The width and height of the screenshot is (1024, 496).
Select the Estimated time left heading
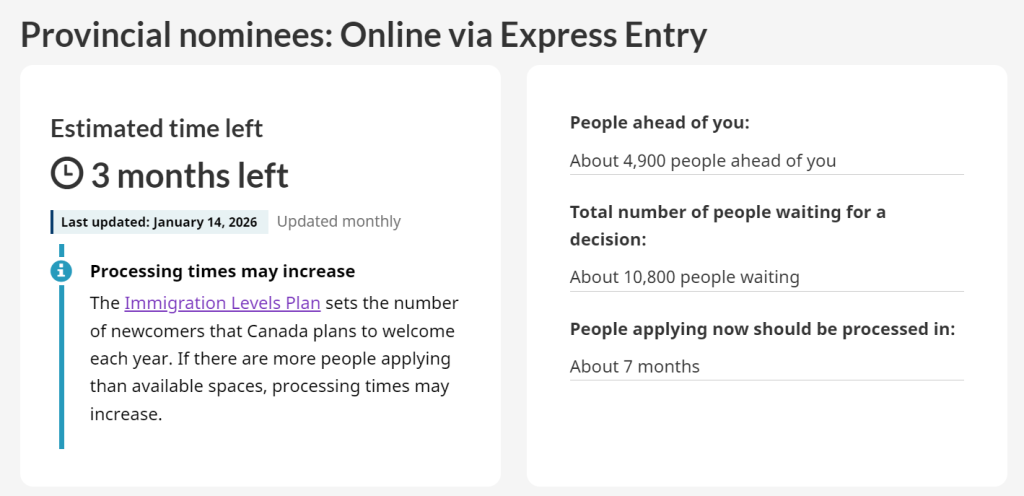tap(157, 128)
